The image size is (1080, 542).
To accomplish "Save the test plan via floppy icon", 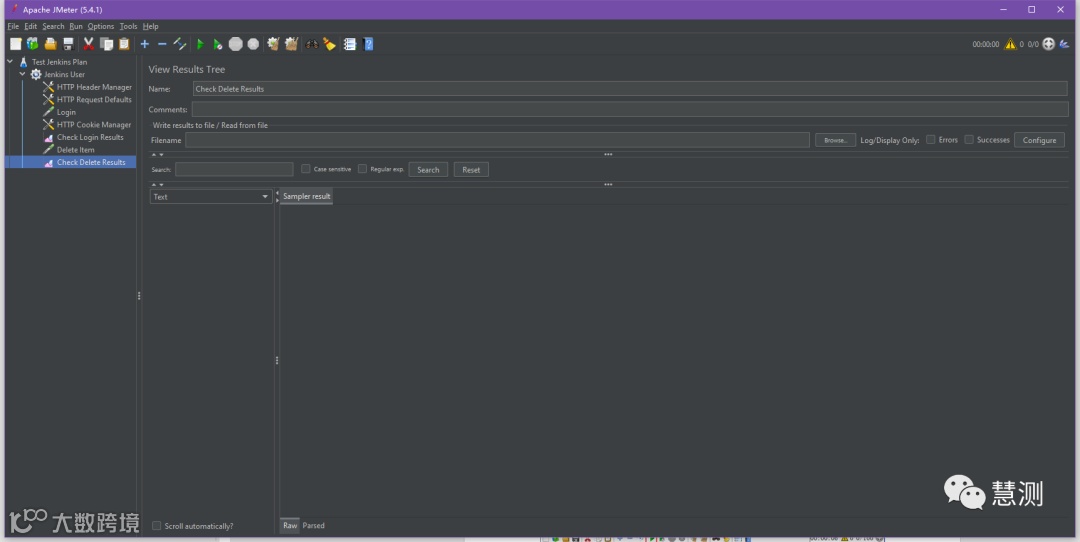I will coord(68,44).
